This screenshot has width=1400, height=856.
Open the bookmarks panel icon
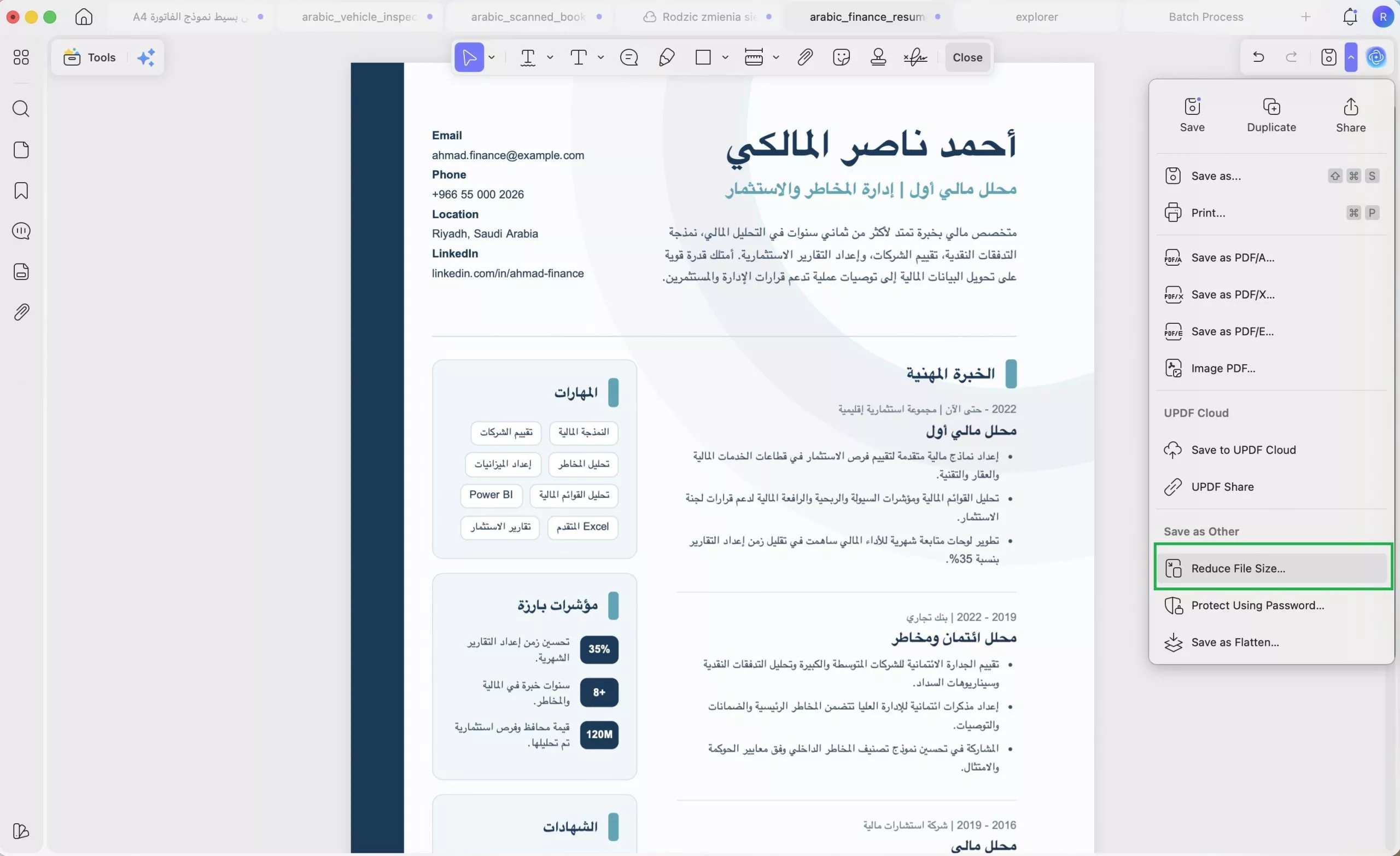[21, 190]
